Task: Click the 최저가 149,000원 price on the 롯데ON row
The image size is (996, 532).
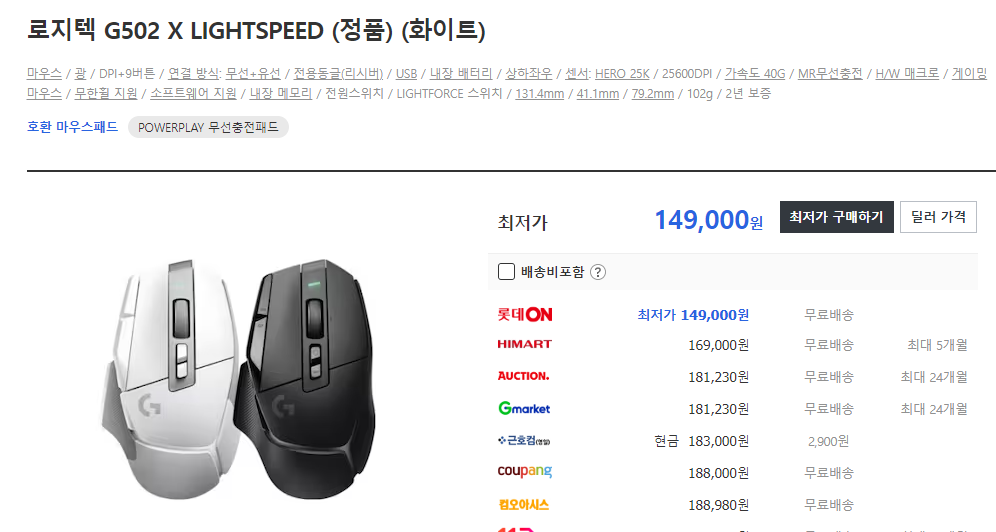Action: [x=693, y=315]
